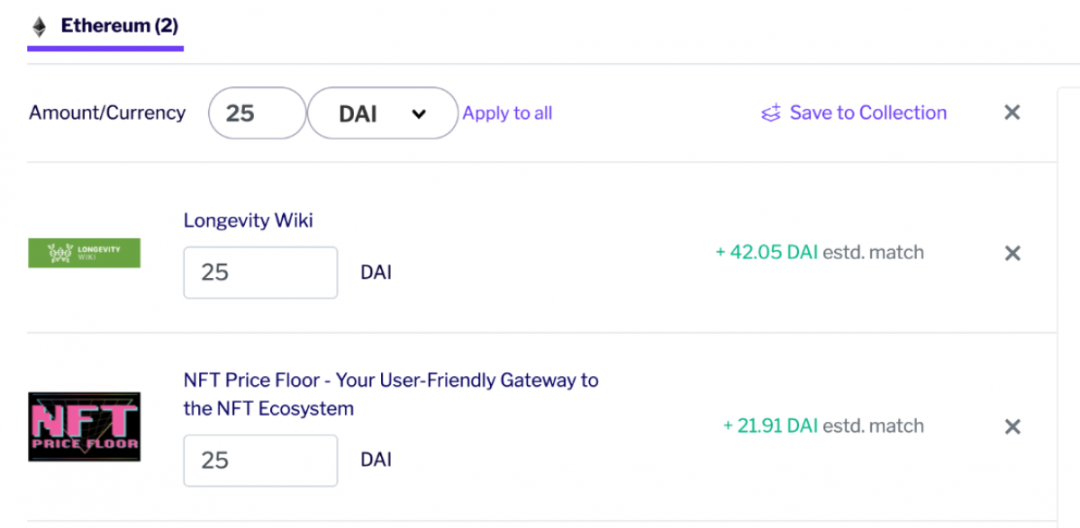Focus the Longevity Wiki amount field
1080x528 pixels.
coord(260,272)
